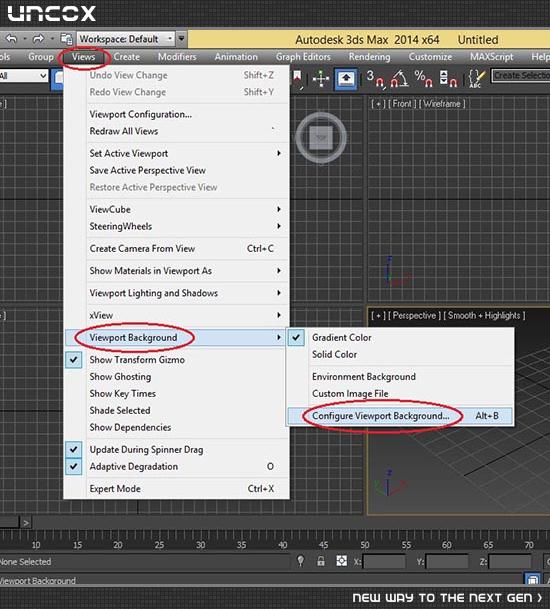Click the Perspective viewport label
This screenshot has width=550, height=609.
point(414,315)
